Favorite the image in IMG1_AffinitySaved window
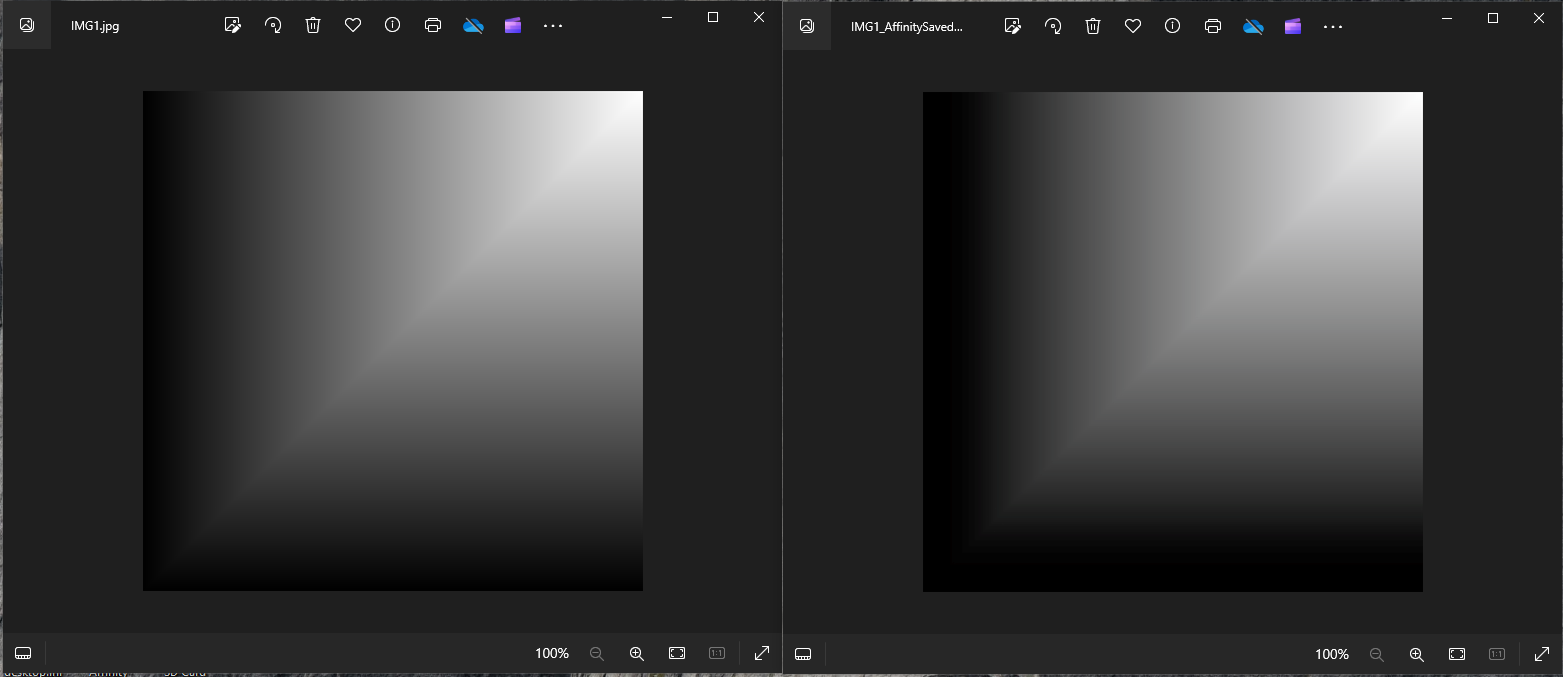This screenshot has height=677, width=1563. 1133,26
